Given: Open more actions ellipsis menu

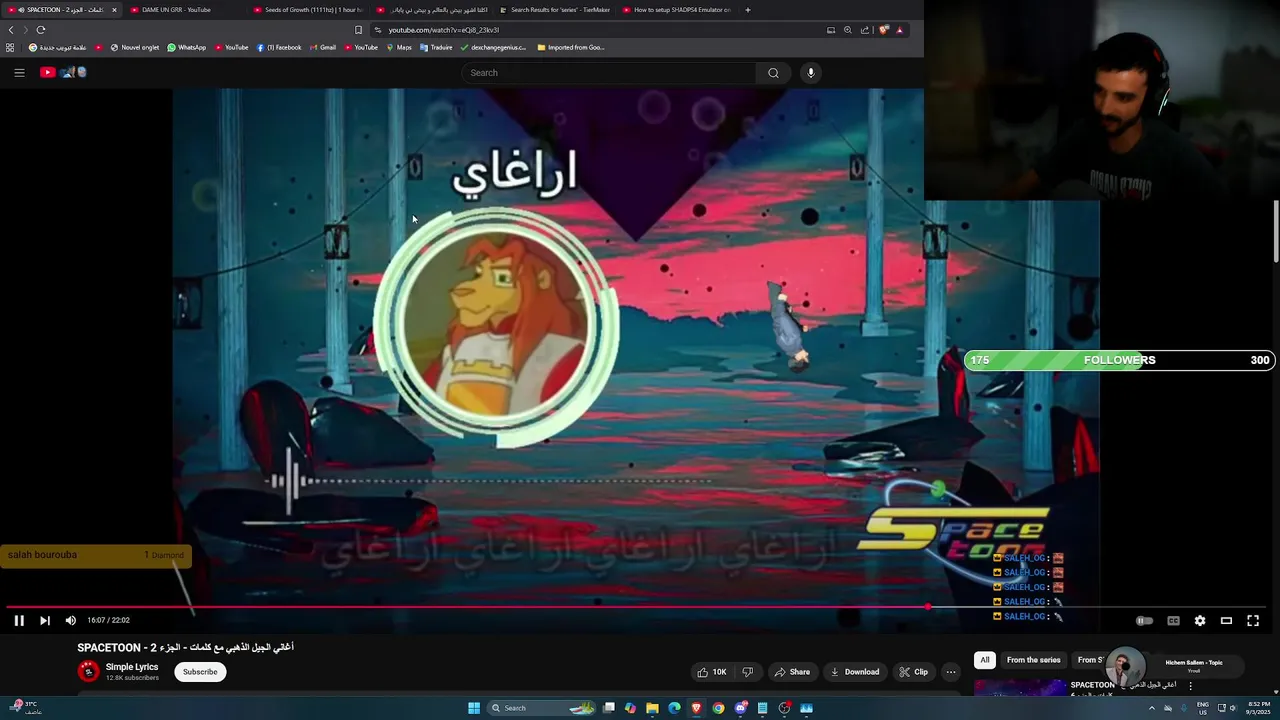Looking at the screenshot, I should pos(951,672).
